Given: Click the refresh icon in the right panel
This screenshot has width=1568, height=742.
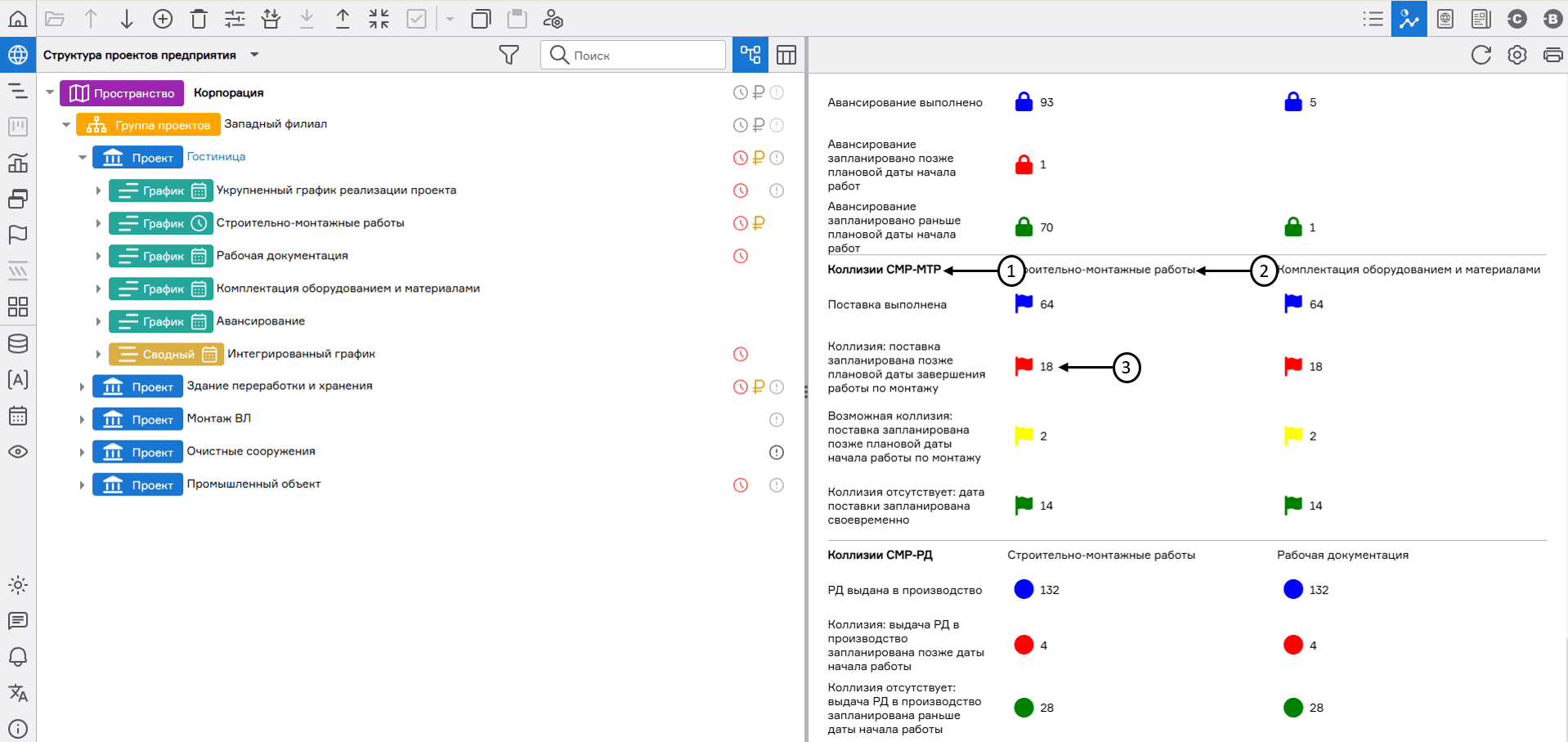Looking at the screenshot, I should [x=1481, y=55].
